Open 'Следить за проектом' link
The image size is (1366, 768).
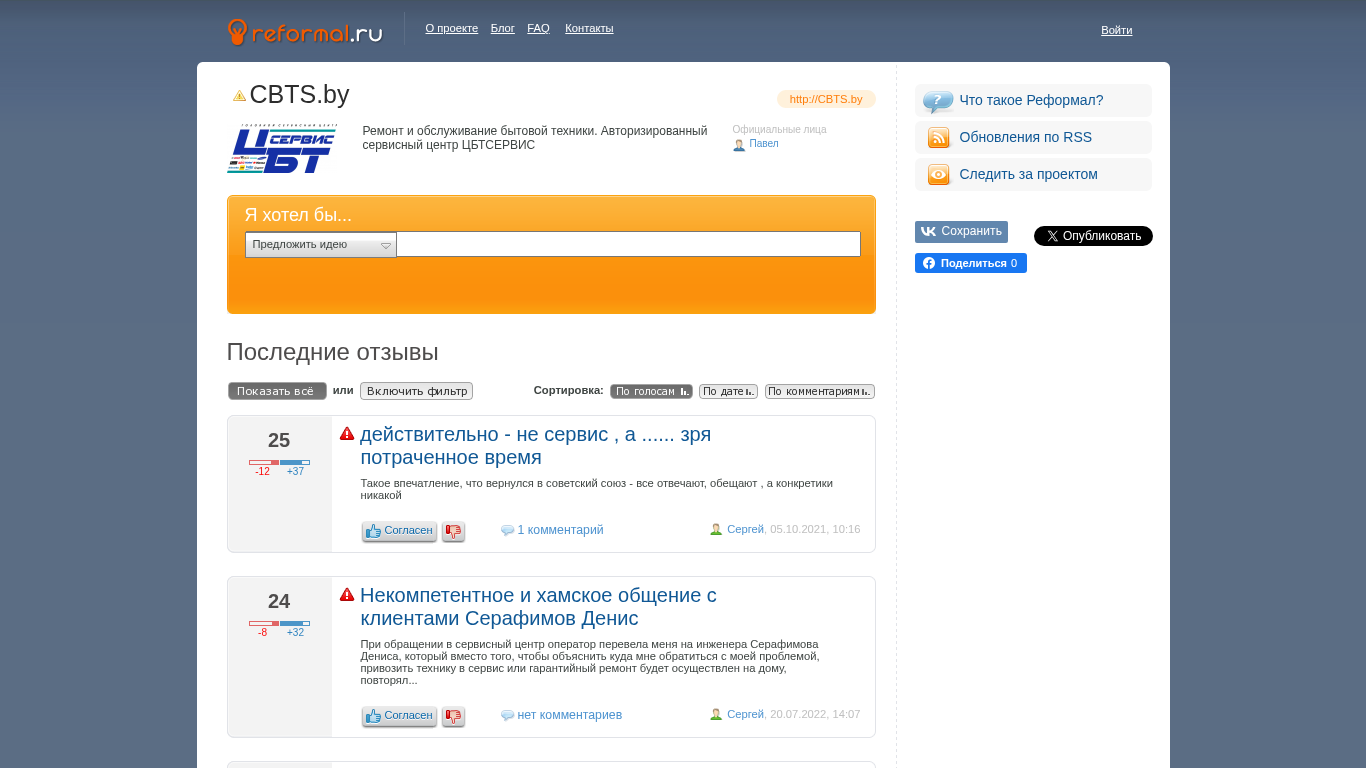point(1028,174)
